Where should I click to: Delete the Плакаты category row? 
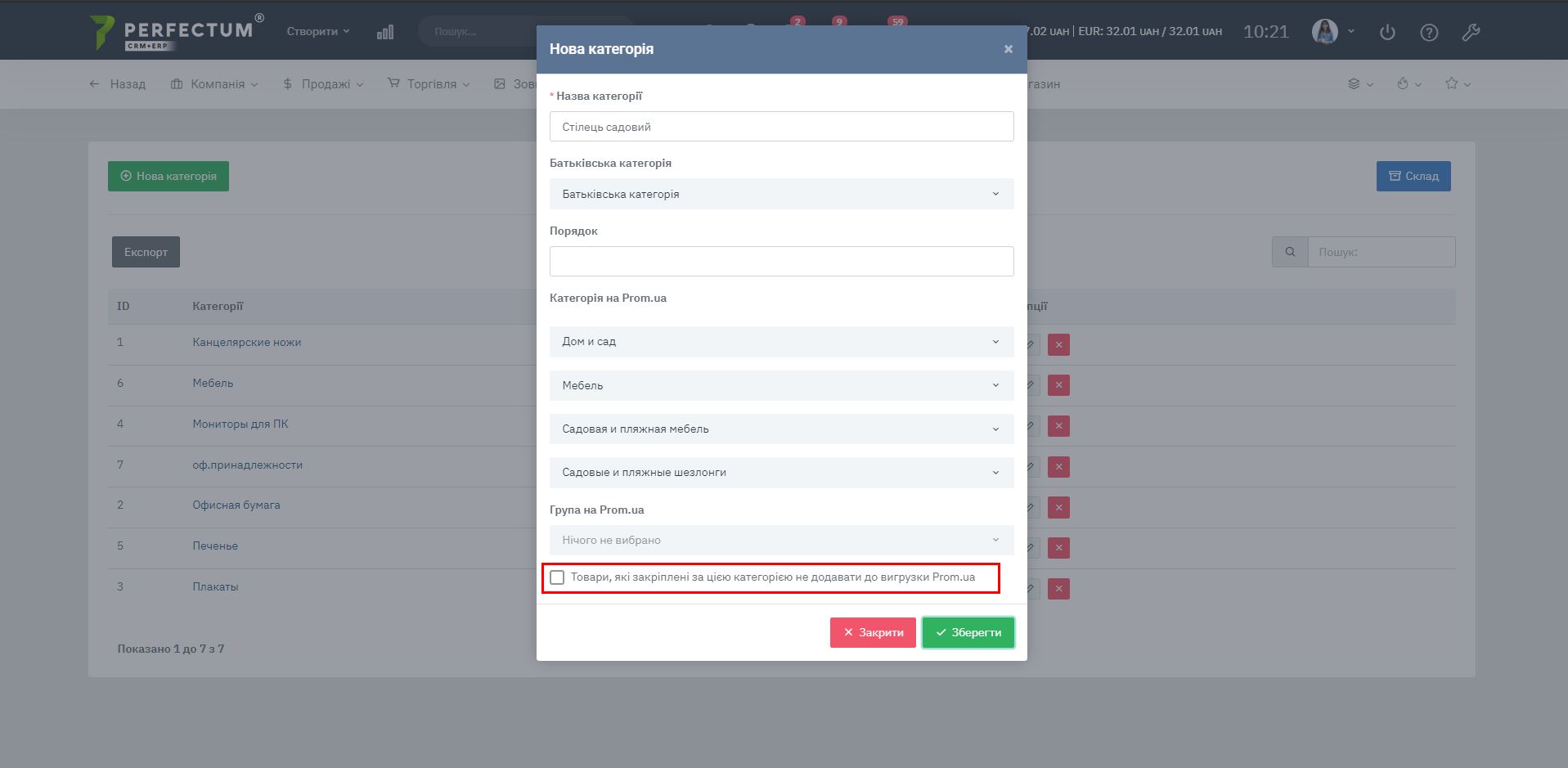[1058, 589]
